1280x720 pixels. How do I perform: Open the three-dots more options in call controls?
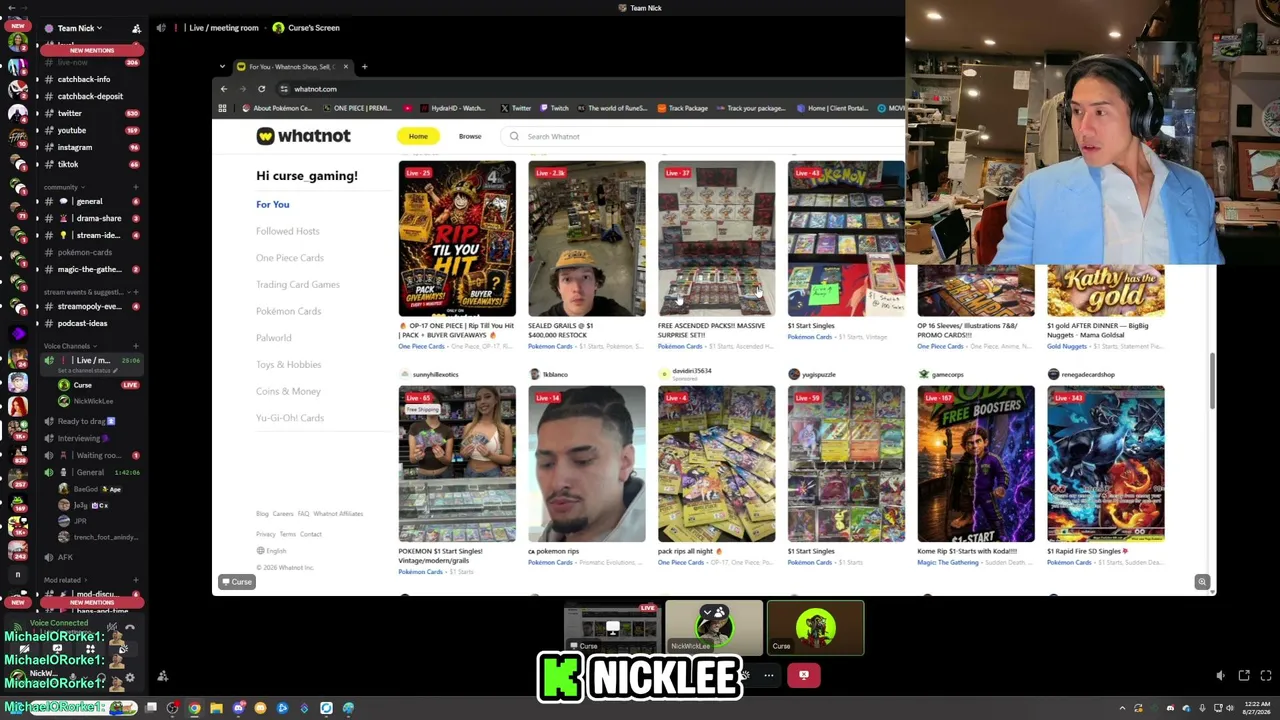768,675
